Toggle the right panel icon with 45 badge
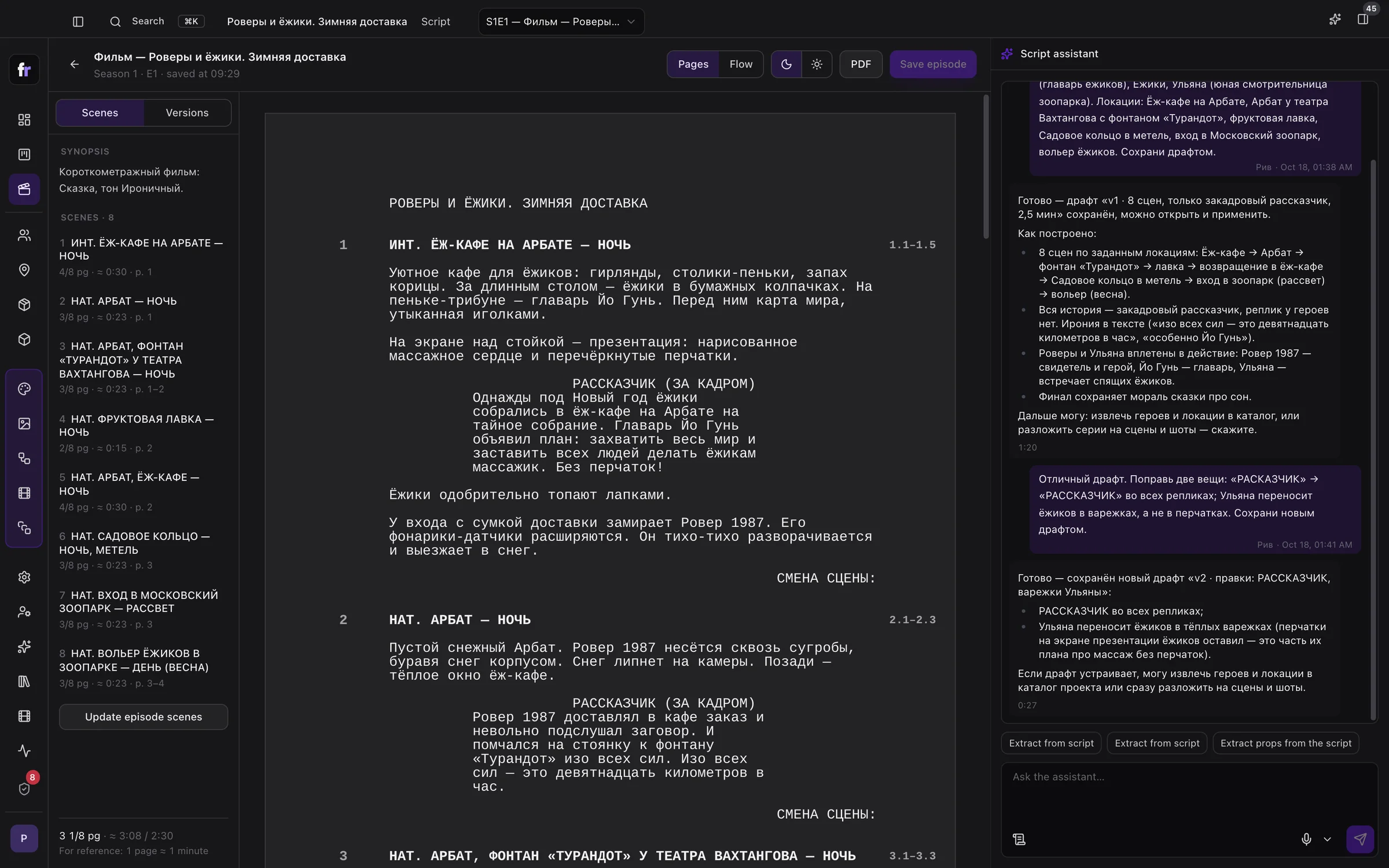The height and width of the screenshot is (868, 1389). [x=1363, y=20]
